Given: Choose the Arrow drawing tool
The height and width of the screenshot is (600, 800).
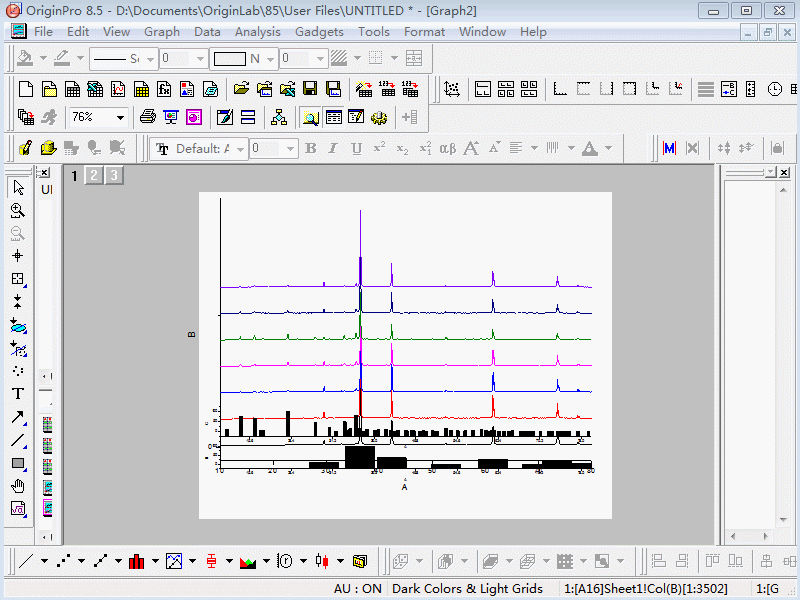Looking at the screenshot, I should [18, 417].
